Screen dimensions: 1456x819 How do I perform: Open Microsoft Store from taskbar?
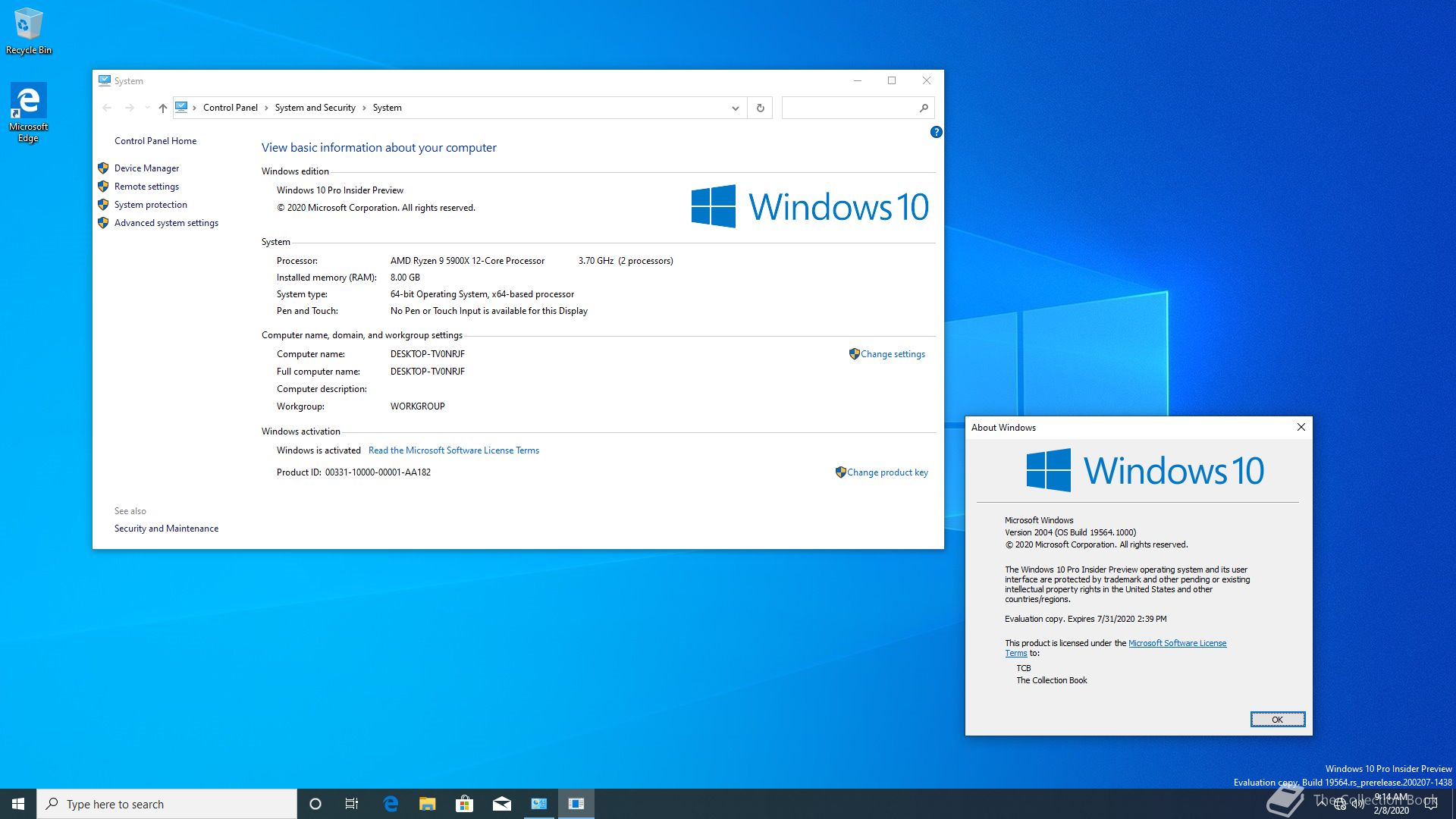(x=464, y=804)
